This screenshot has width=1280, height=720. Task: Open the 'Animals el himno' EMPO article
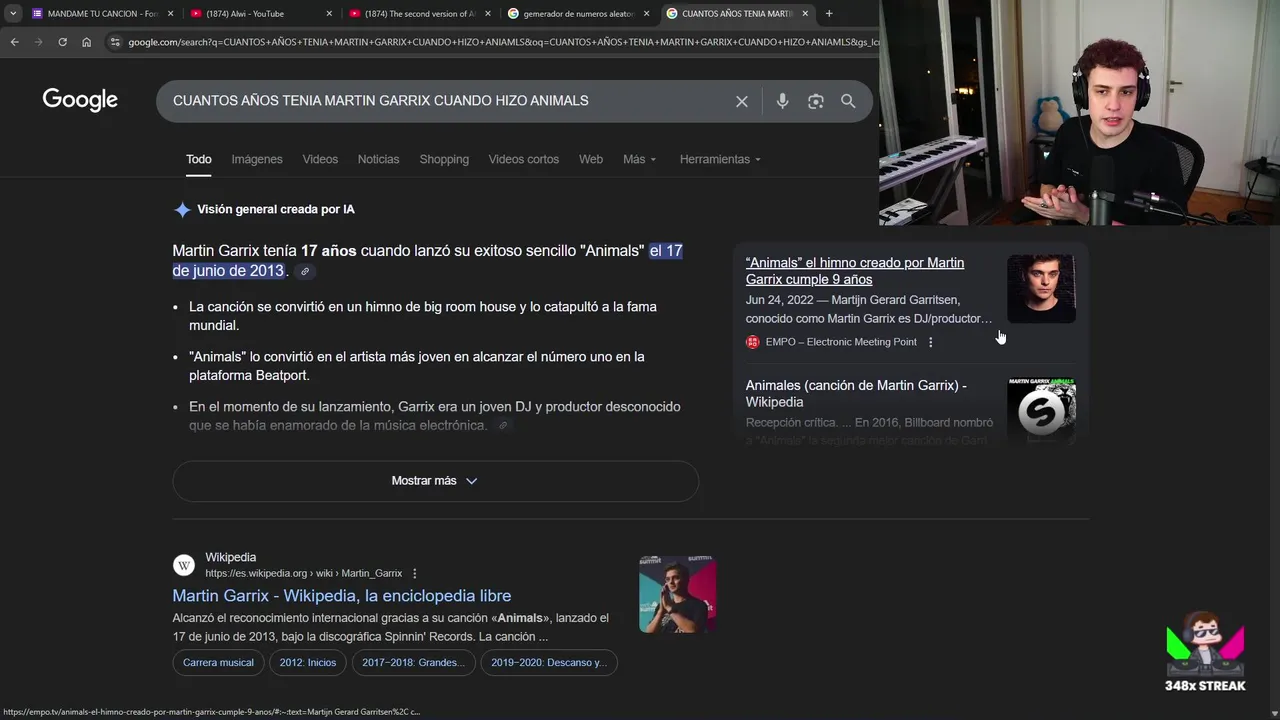[855, 271]
